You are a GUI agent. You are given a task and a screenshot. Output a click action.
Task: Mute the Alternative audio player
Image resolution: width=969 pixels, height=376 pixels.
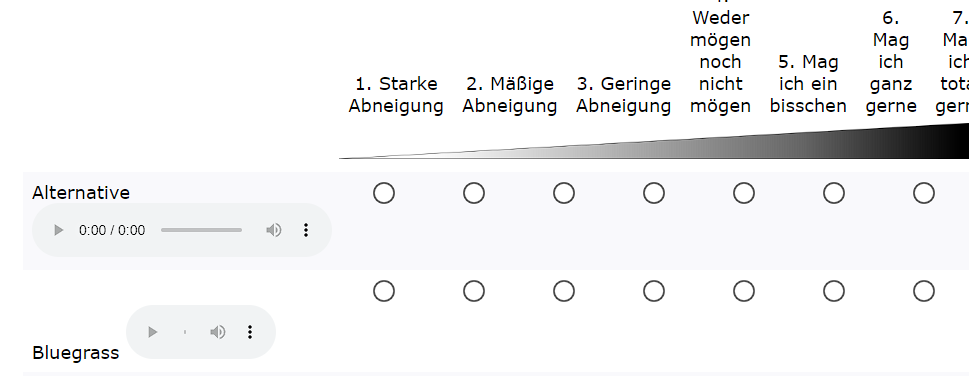(x=274, y=231)
